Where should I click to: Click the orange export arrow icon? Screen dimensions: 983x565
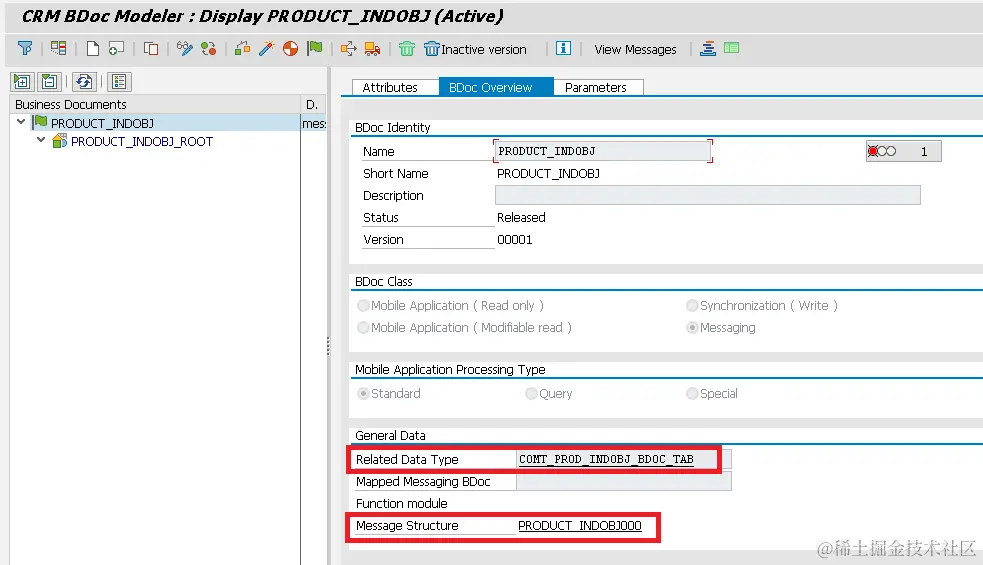(348, 48)
